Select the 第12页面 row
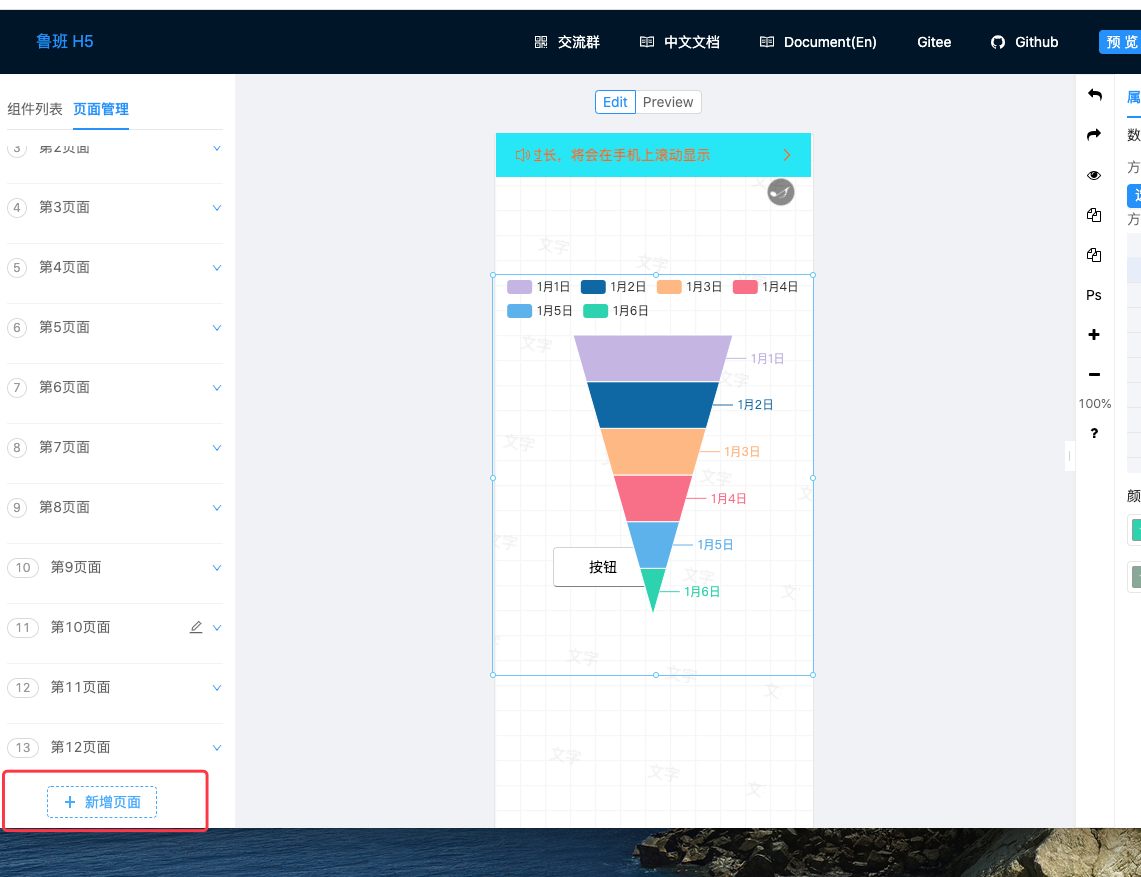 coord(115,747)
